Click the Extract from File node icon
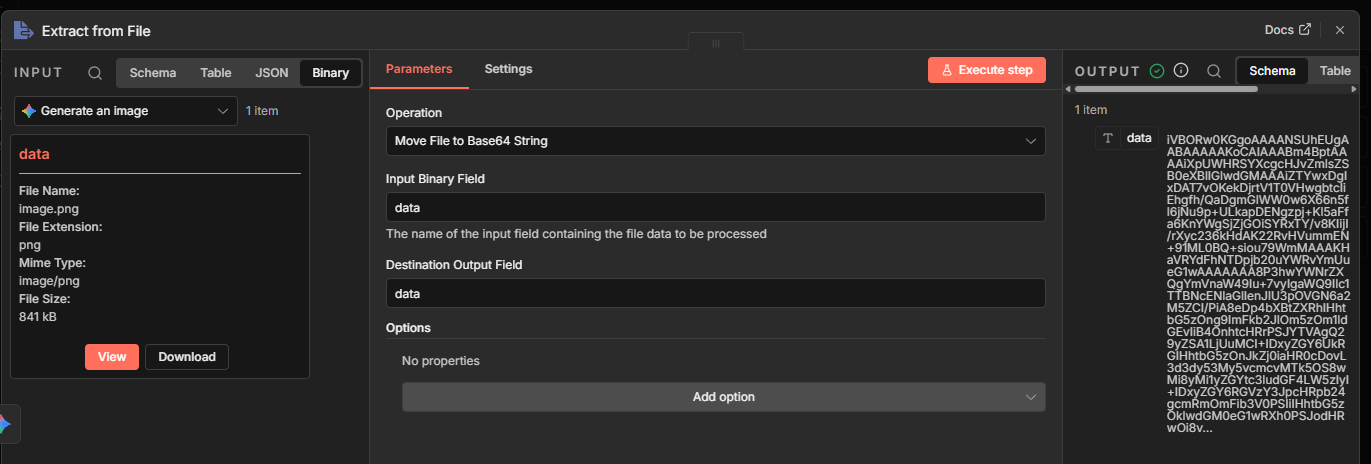The width and height of the screenshot is (1371, 464). pyautogui.click(x=23, y=30)
